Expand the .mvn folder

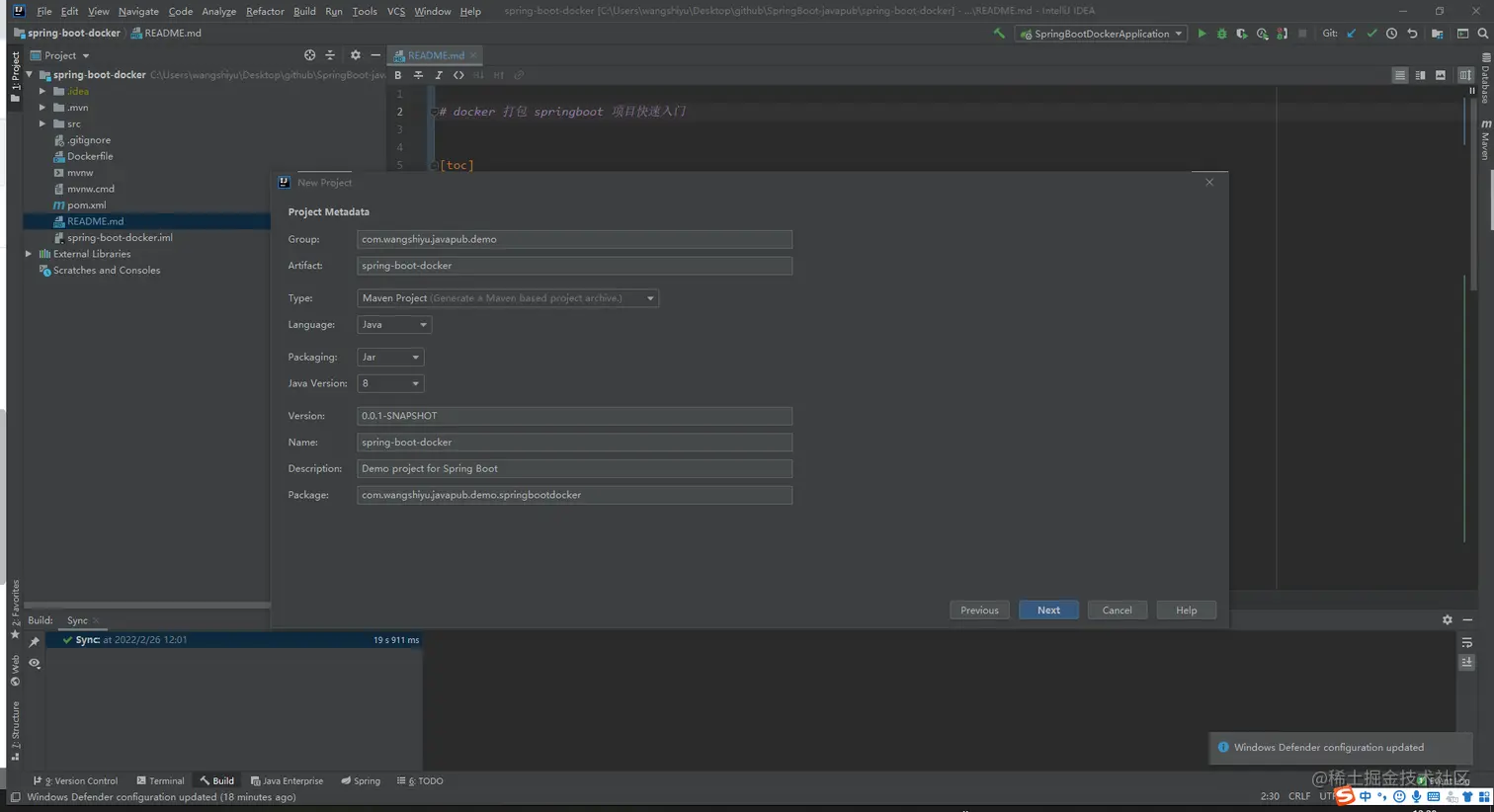click(42, 108)
